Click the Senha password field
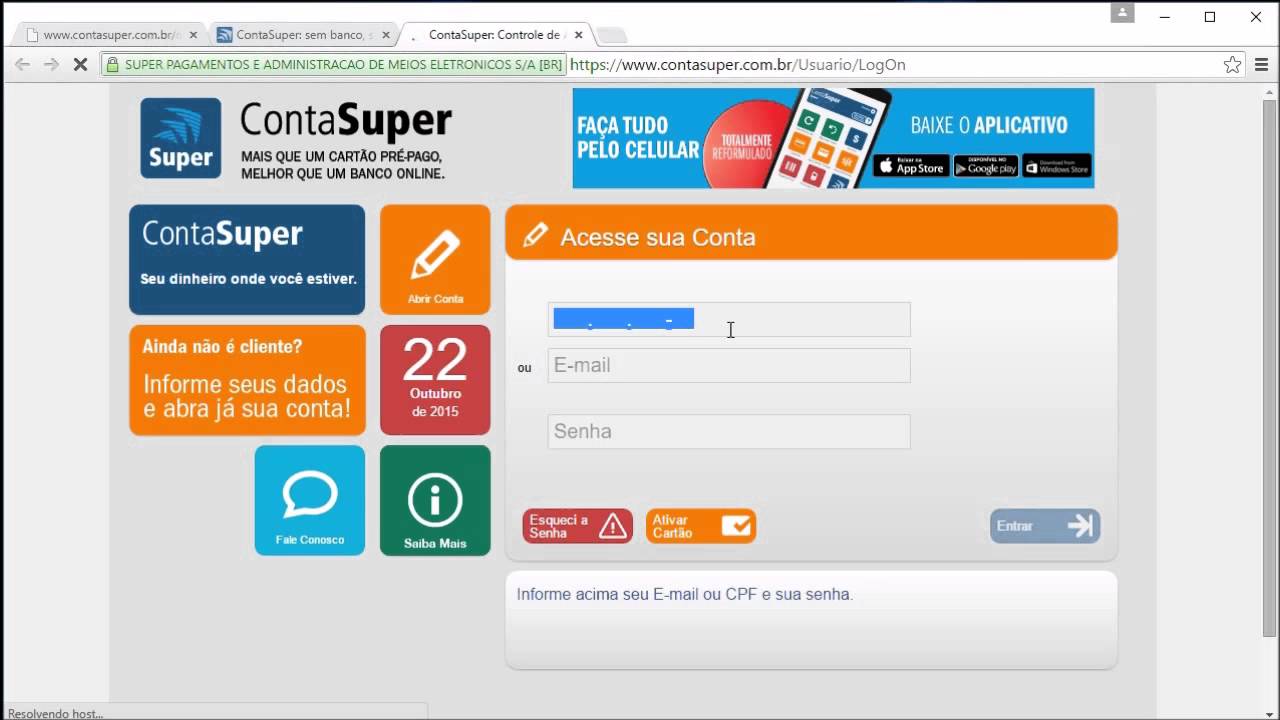 tap(729, 431)
